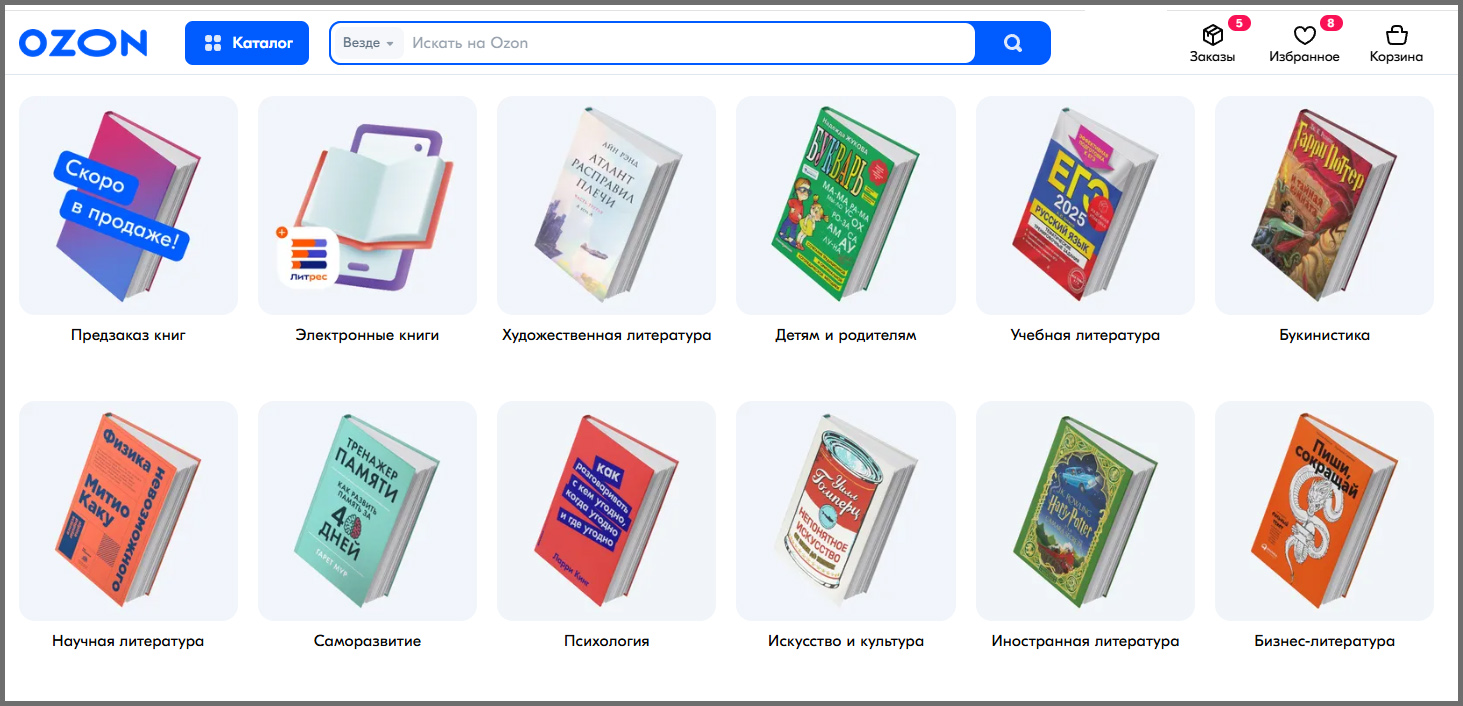Expand the Везде search scope dropdown

tap(368, 43)
